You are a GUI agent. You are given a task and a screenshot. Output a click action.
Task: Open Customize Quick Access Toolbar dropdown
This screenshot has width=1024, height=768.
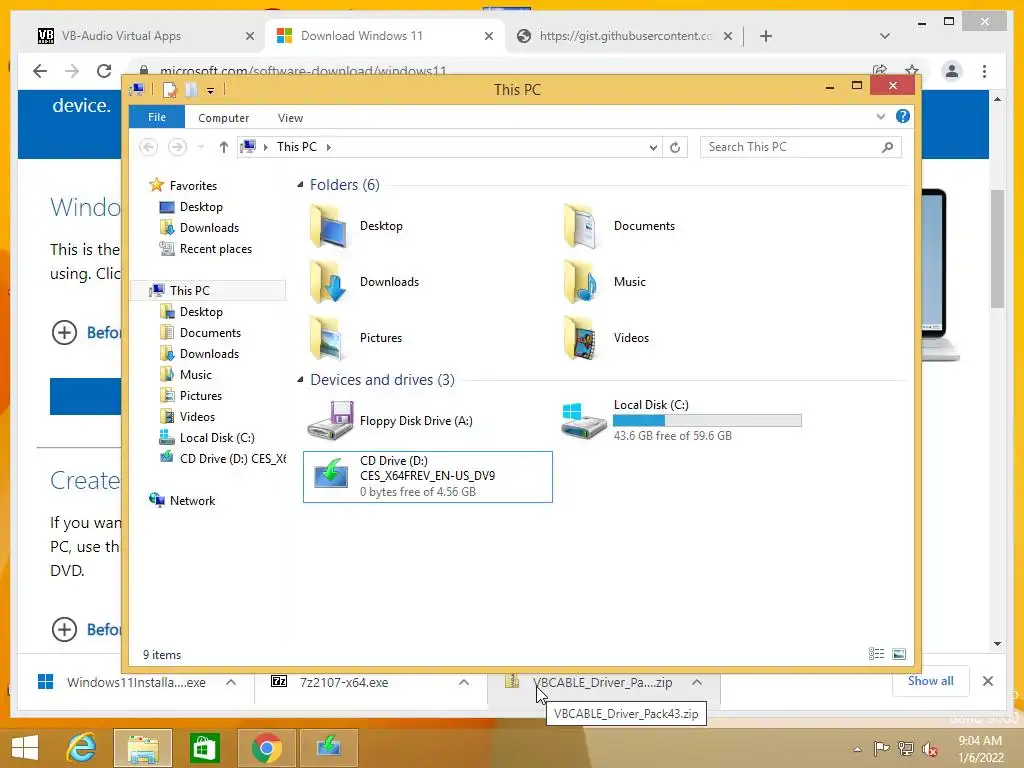210,91
